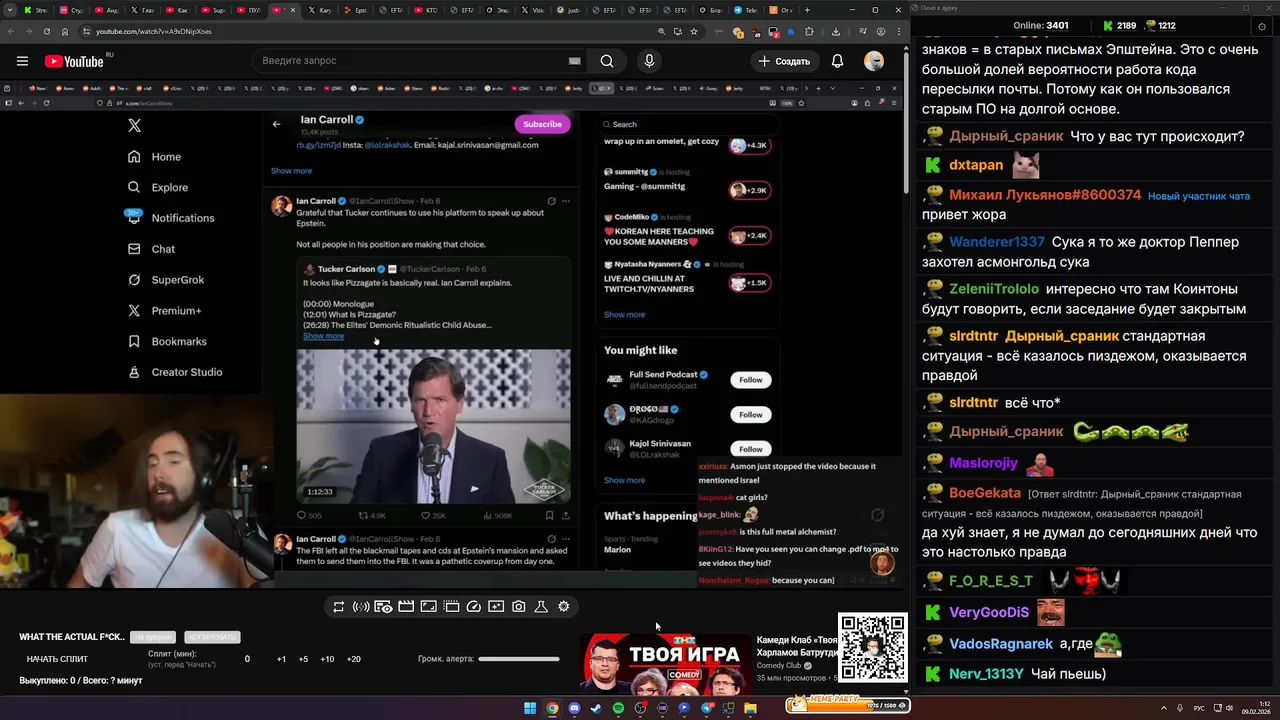Click the flask experiments icon in the toolbar
Image resolution: width=1280 pixels, height=720 pixels.
pyautogui.click(x=541, y=607)
